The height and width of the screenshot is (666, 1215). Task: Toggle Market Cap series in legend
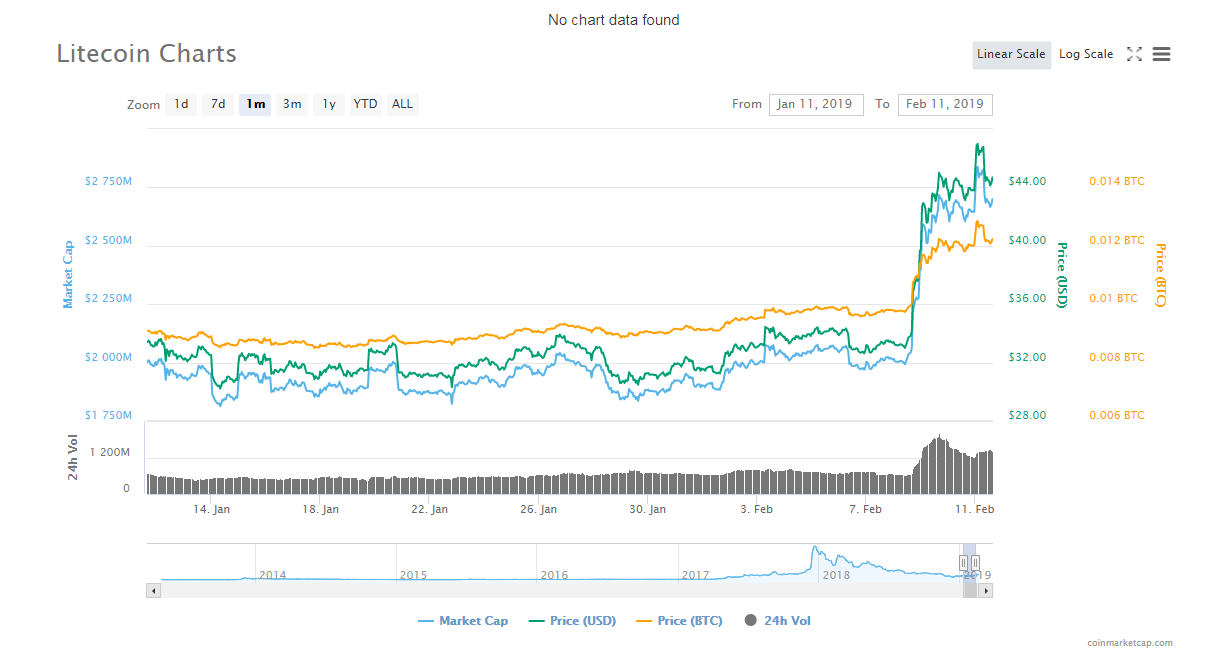point(463,621)
